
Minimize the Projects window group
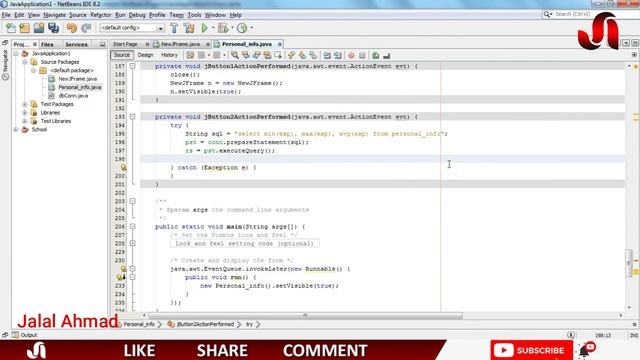point(102,44)
